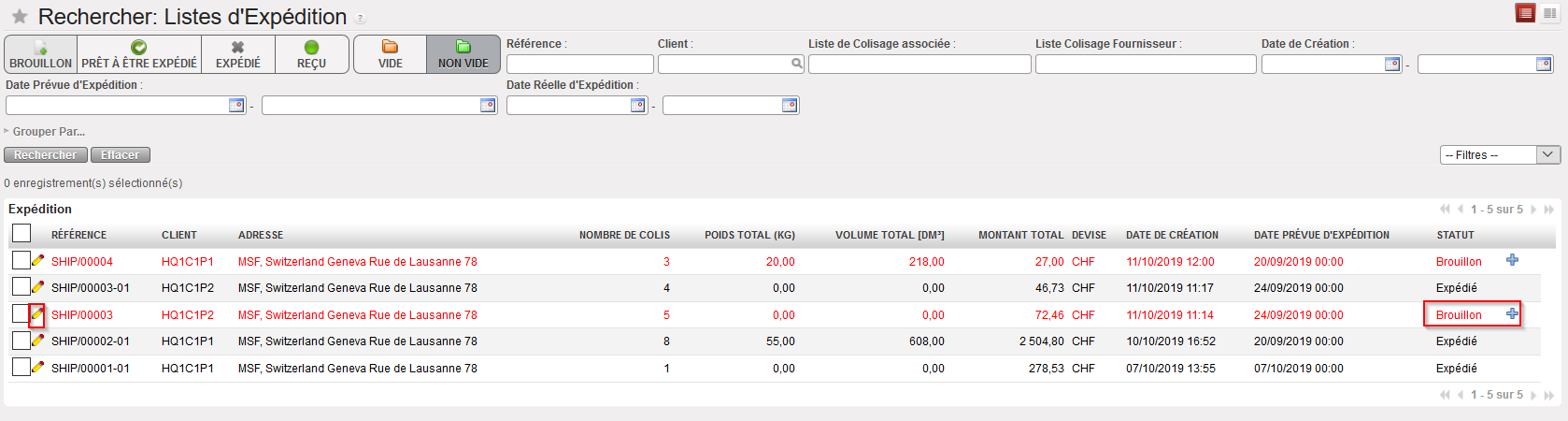Click the Client field search magnifier icon
Screen dimensions: 1568x421
[x=796, y=64]
